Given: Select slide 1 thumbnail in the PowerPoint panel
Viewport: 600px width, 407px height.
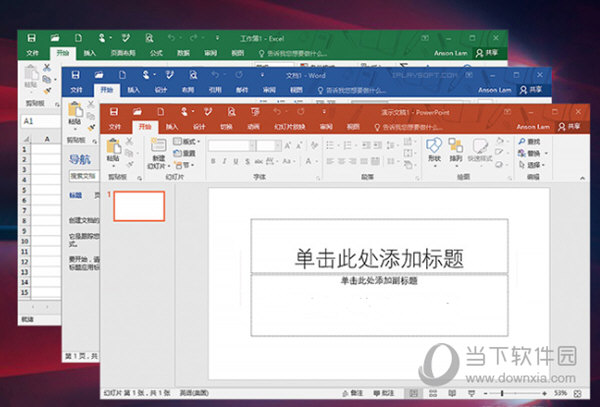Looking at the screenshot, I should tap(139, 206).
